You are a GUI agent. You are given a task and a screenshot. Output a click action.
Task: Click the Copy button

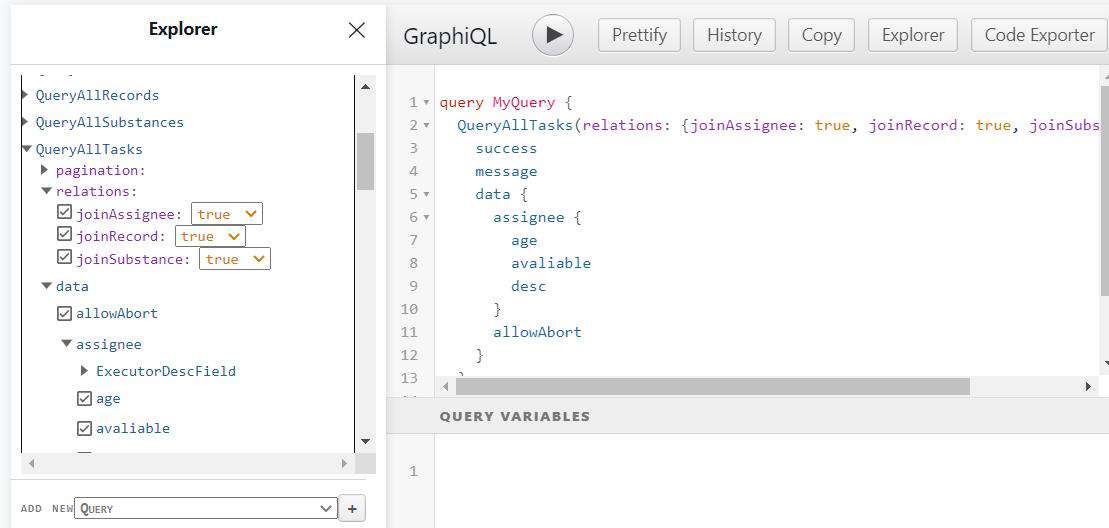[821, 35]
